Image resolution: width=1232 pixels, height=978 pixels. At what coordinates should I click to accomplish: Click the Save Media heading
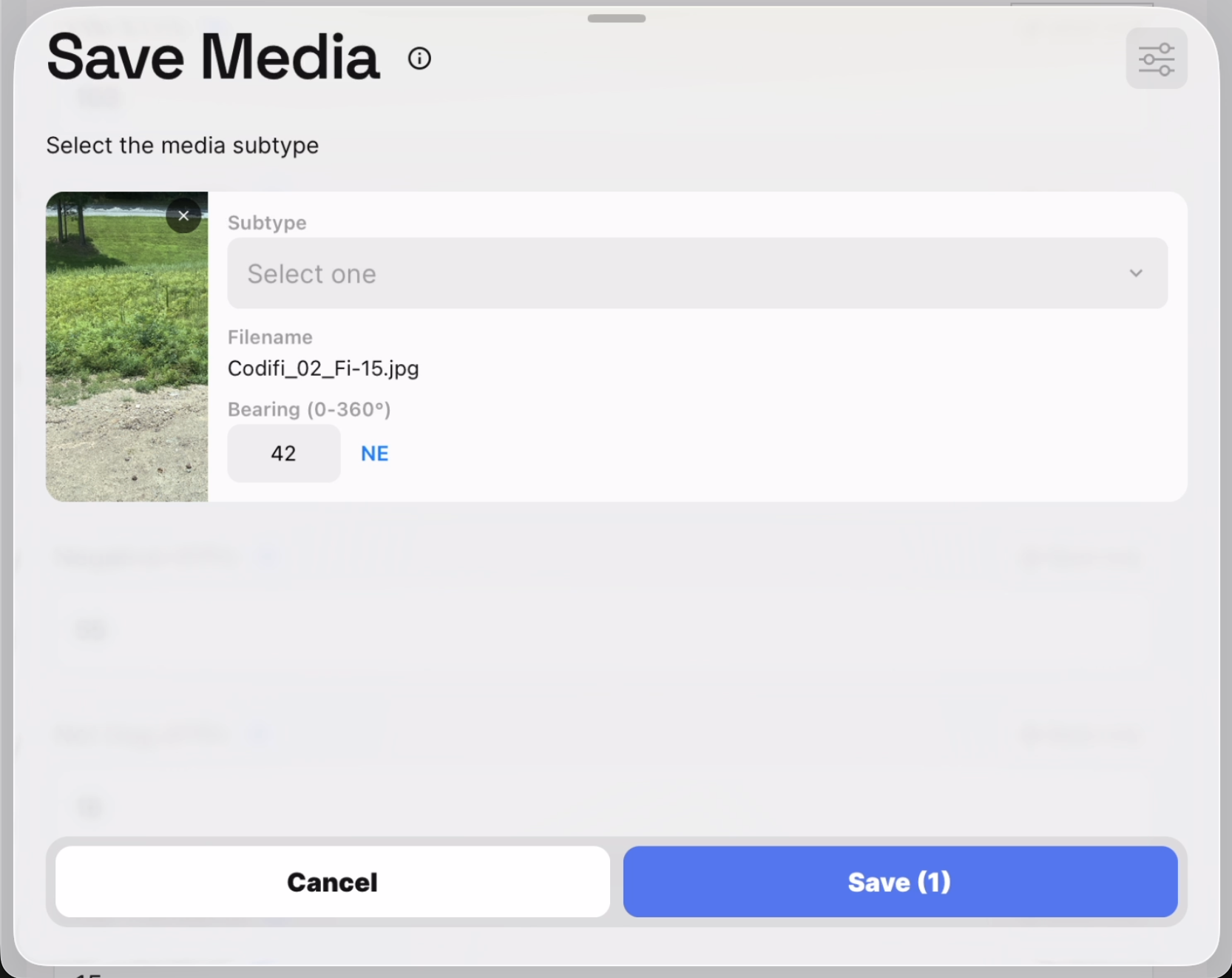(x=213, y=57)
